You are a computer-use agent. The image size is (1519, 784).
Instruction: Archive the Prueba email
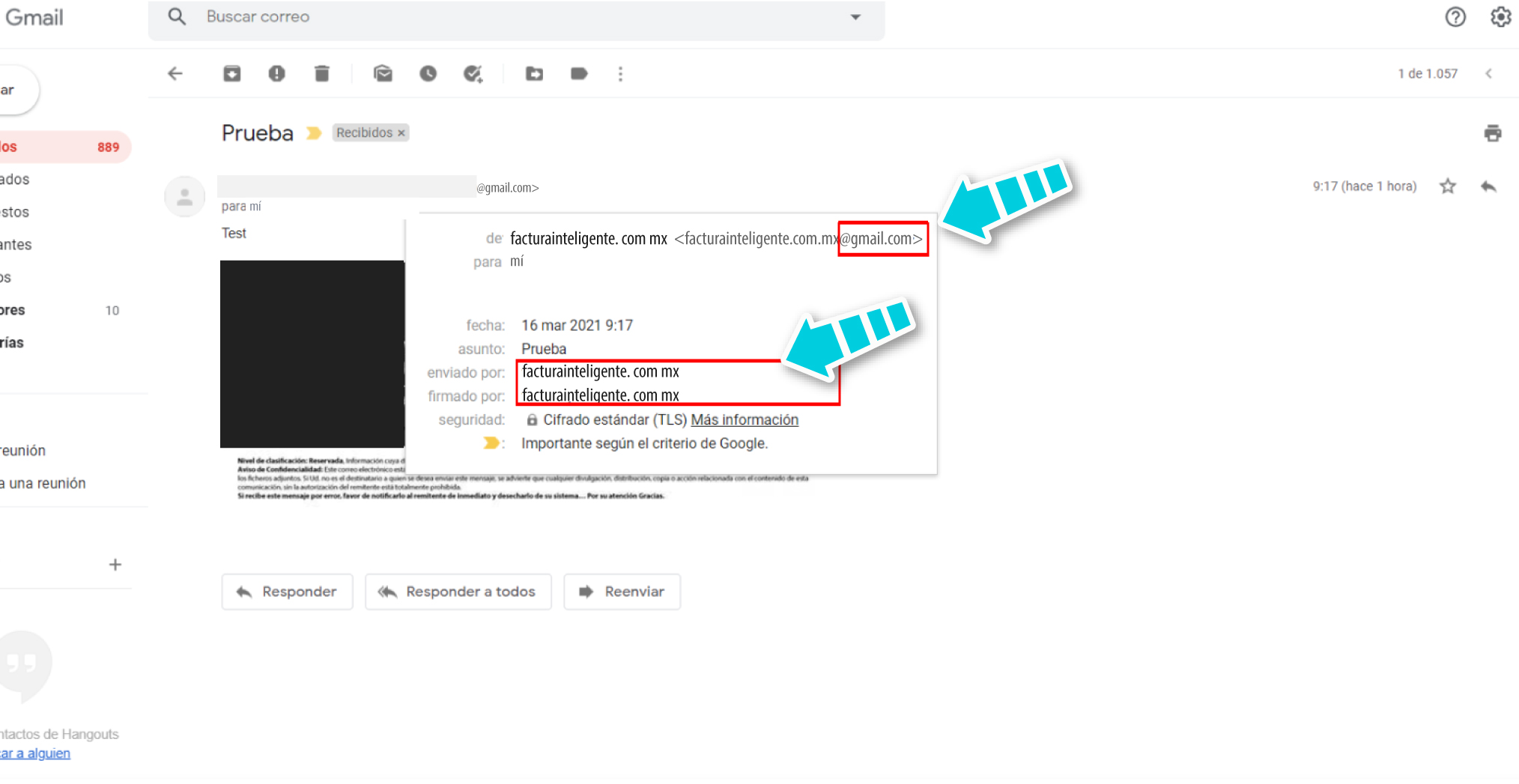point(231,73)
